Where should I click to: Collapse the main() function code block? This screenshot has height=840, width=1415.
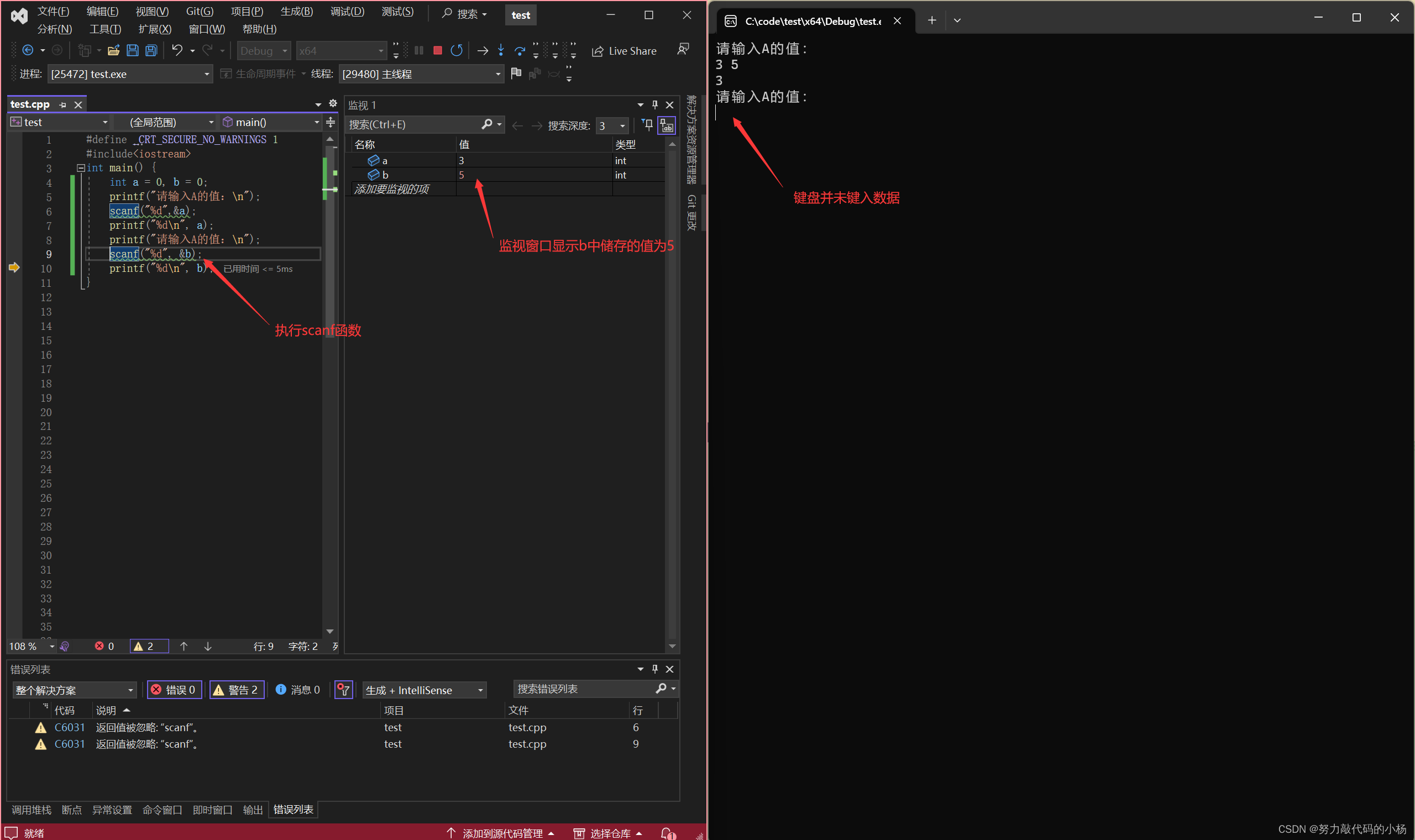[x=81, y=168]
